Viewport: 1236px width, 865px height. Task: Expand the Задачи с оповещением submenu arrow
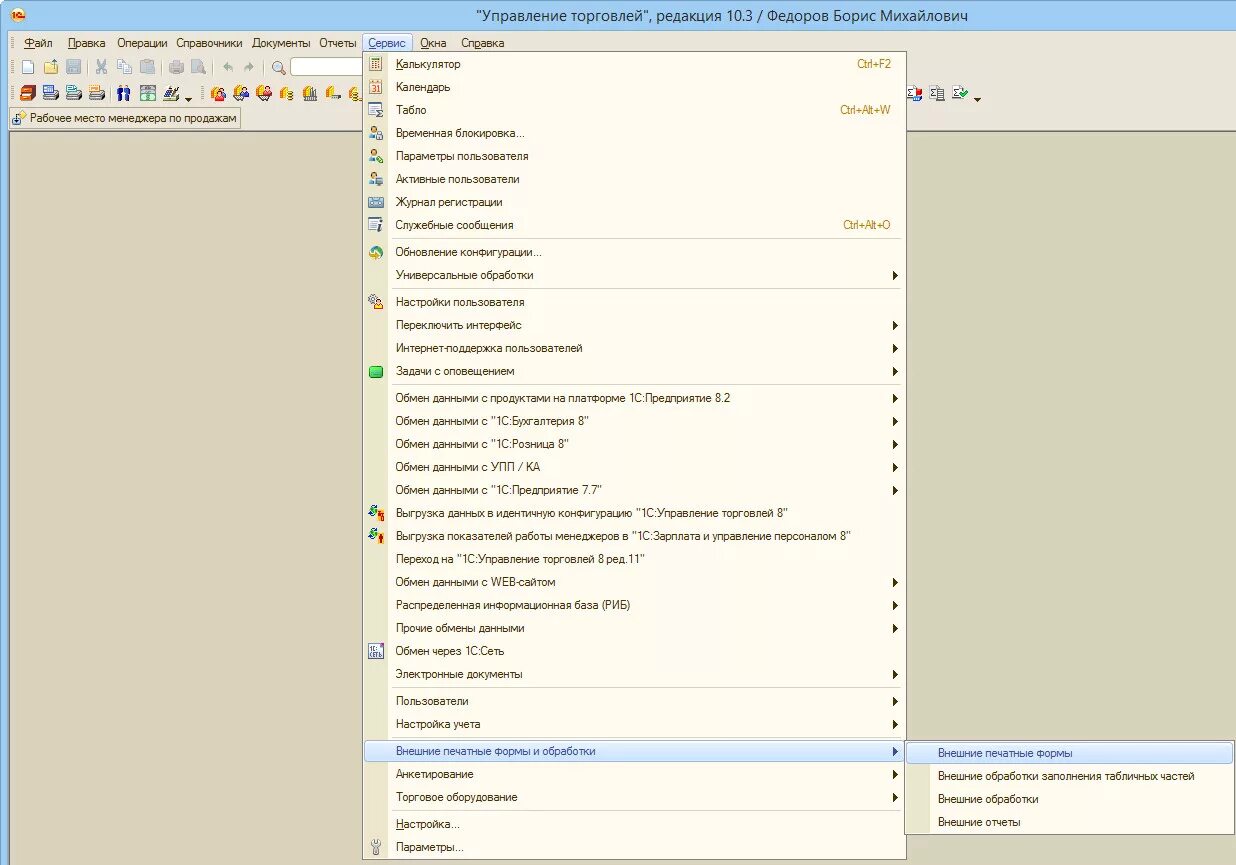tap(895, 371)
